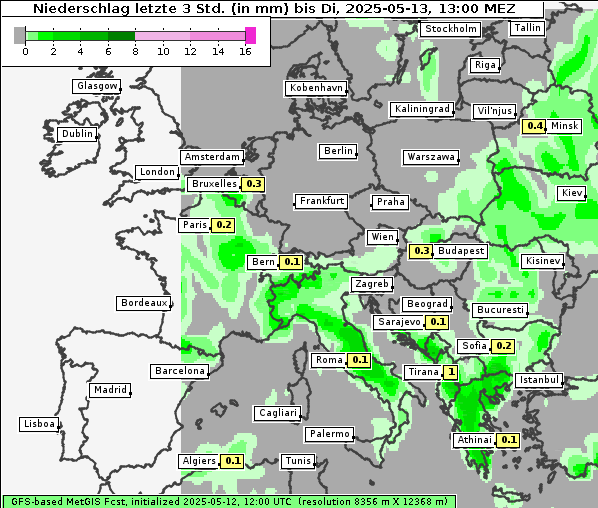This screenshot has height=508, width=598.
Task: Click the Tirana label
Action: pos(423,372)
